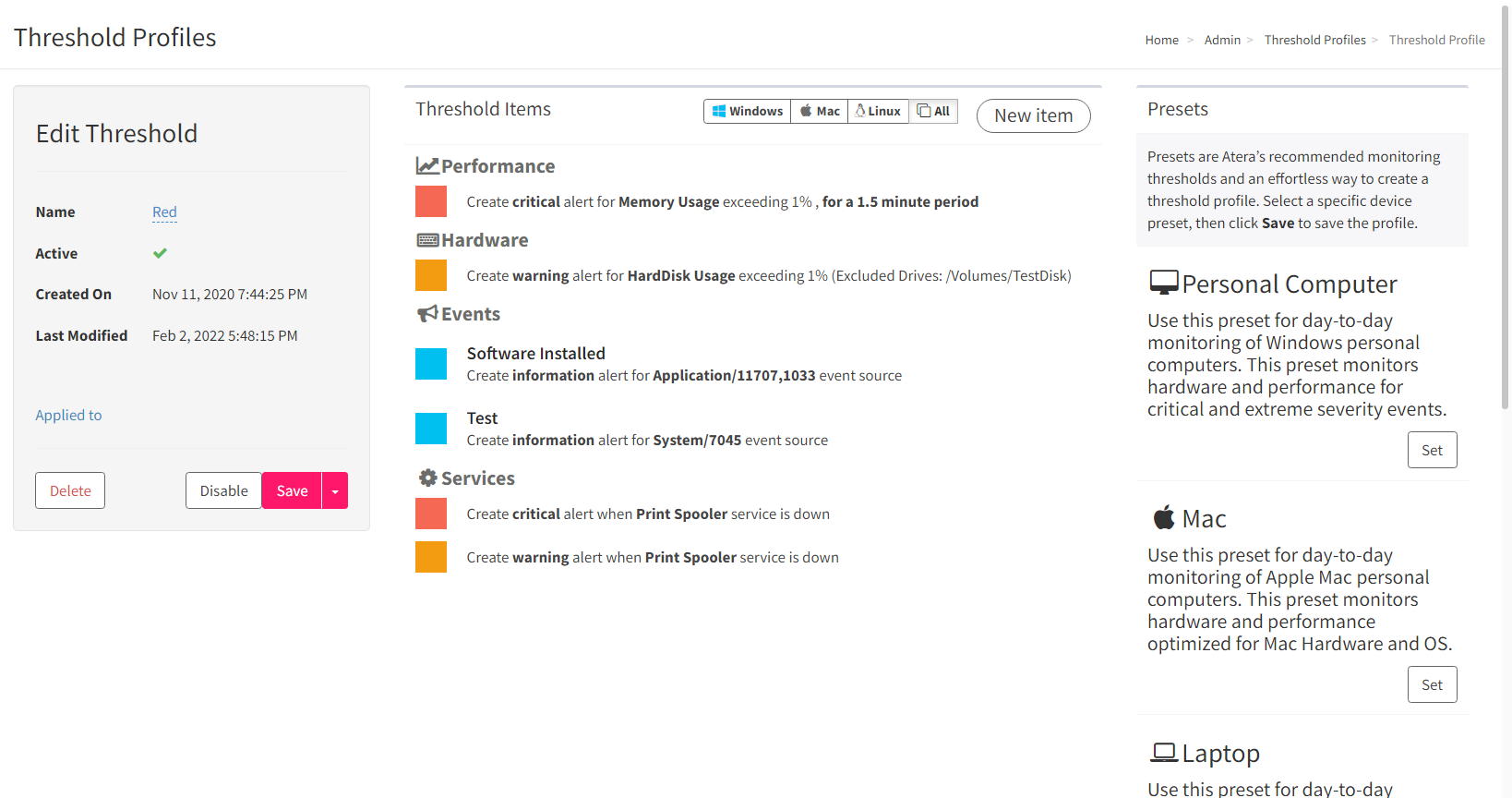This screenshot has height=798, width=1512.
Task: Click the Linux penguin icon in filter
Action: (860, 111)
